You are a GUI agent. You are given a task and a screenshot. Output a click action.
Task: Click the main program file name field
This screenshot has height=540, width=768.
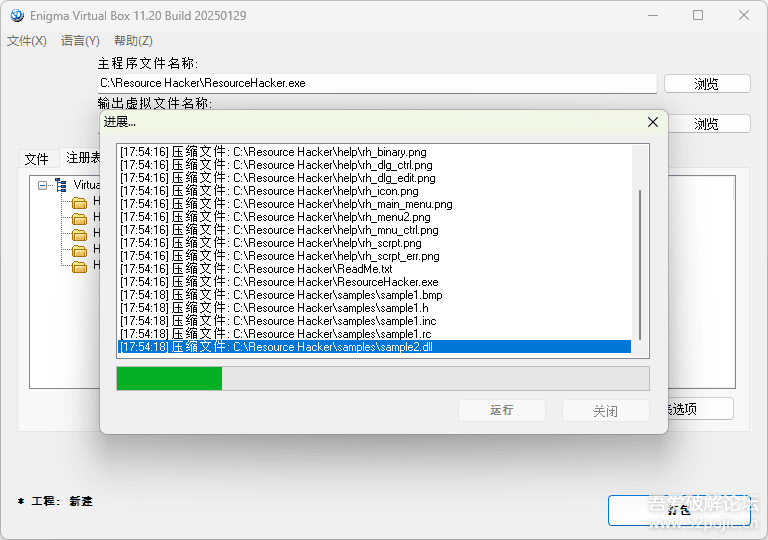(377, 83)
